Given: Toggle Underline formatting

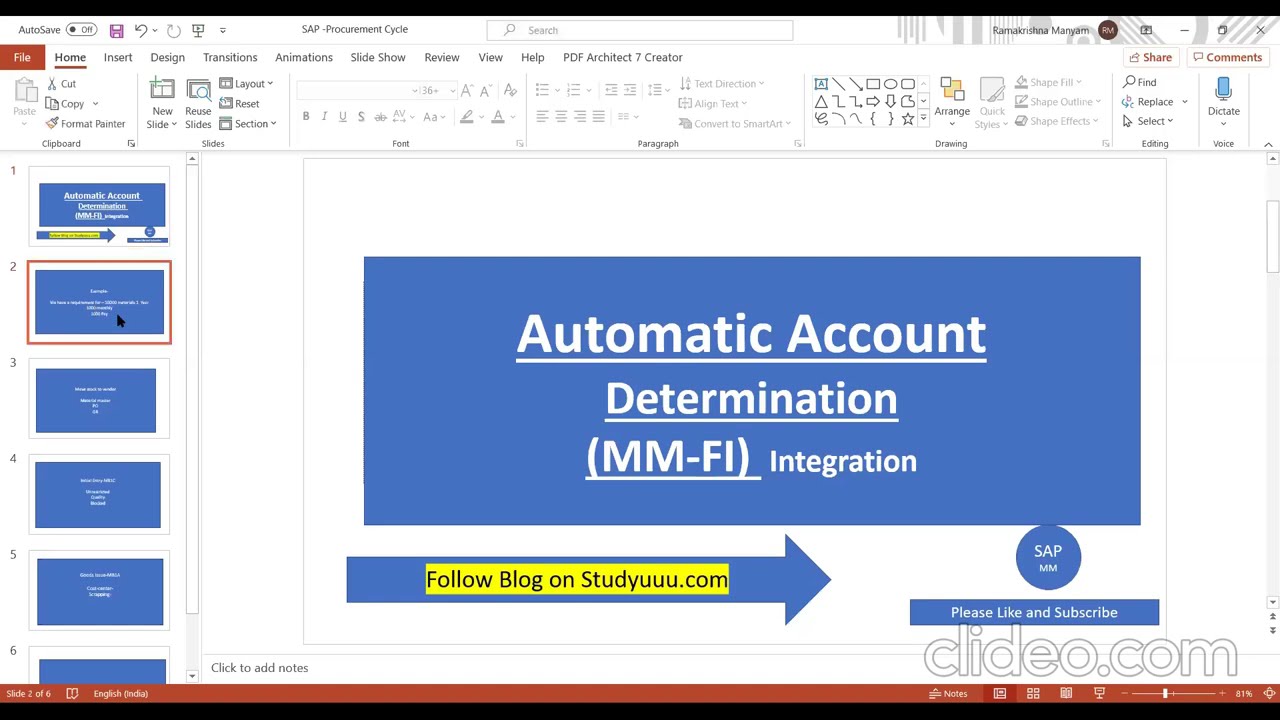Looking at the screenshot, I should pyautogui.click(x=342, y=117).
